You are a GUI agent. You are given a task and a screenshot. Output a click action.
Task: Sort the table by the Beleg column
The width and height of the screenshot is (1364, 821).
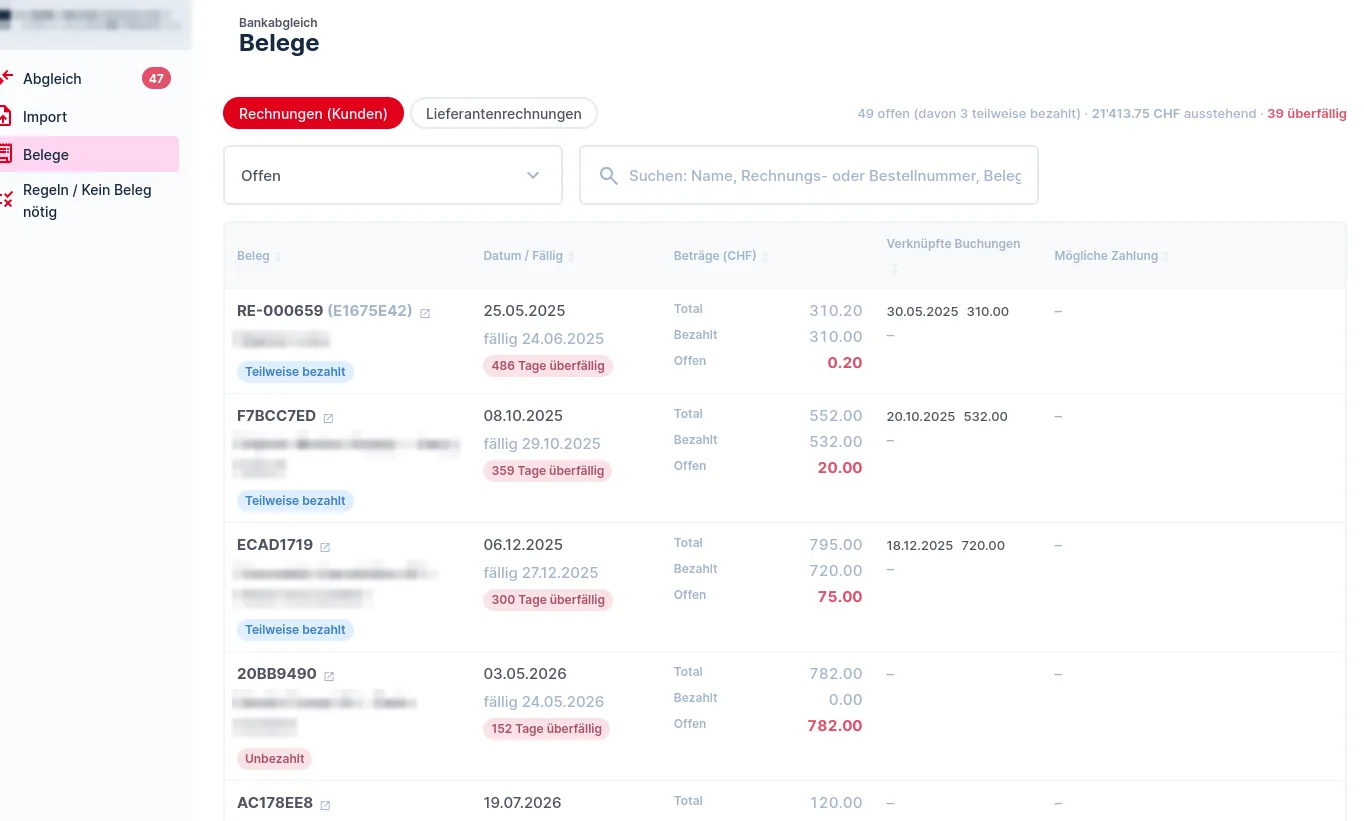[259, 256]
